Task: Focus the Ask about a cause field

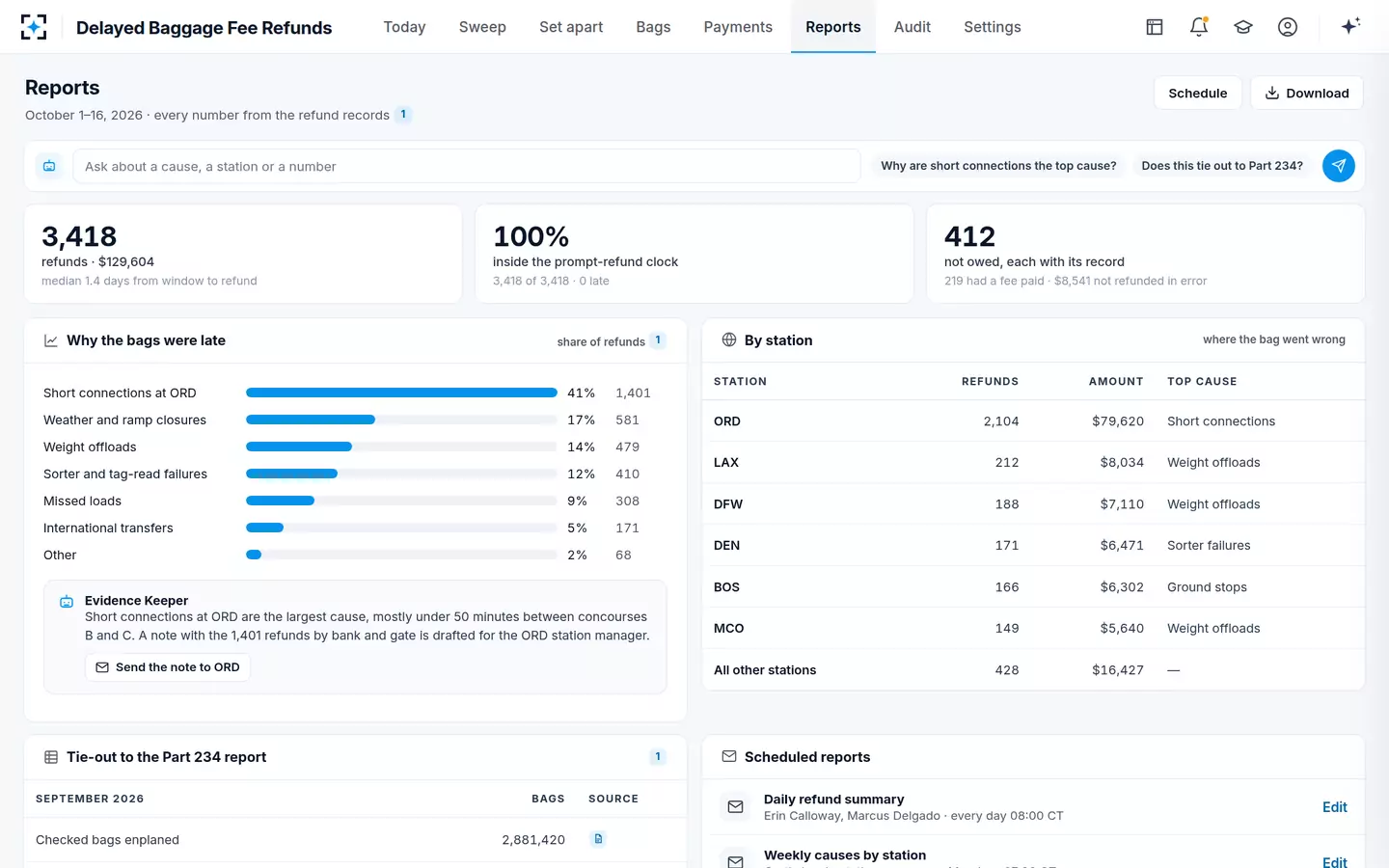Action: [x=467, y=166]
